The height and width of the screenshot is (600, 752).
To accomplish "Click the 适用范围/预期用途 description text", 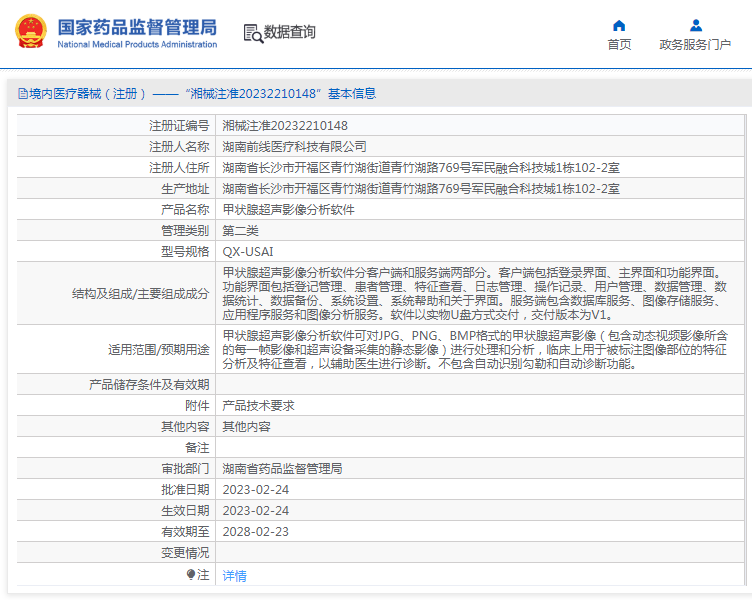I will click(x=475, y=350).
